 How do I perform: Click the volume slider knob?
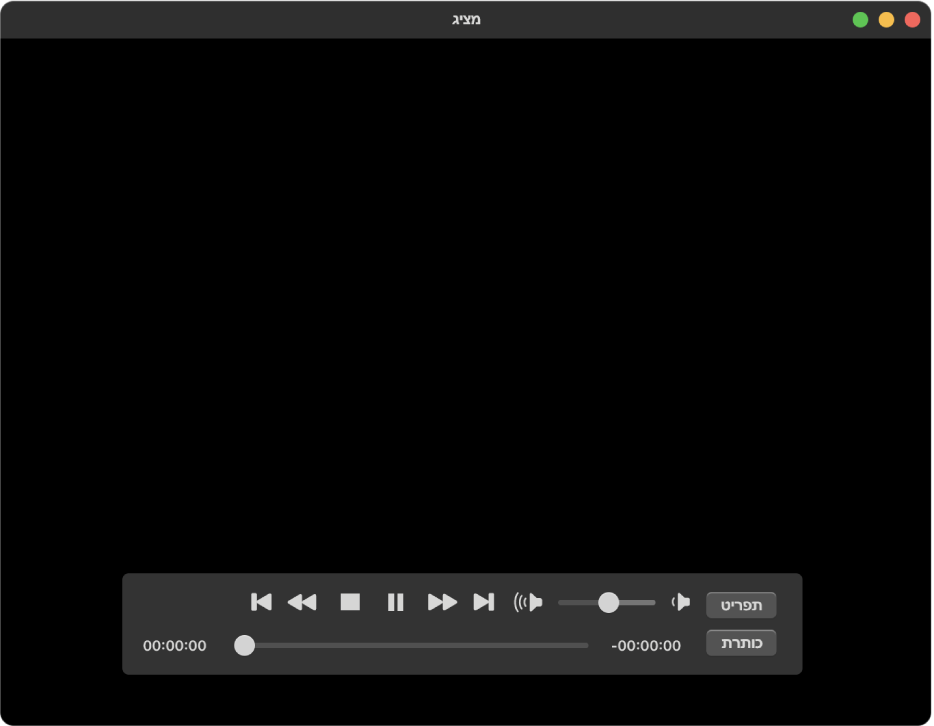(608, 603)
